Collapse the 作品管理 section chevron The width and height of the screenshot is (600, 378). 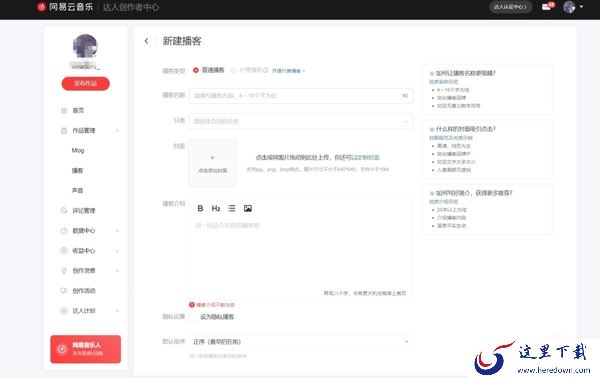coord(117,130)
